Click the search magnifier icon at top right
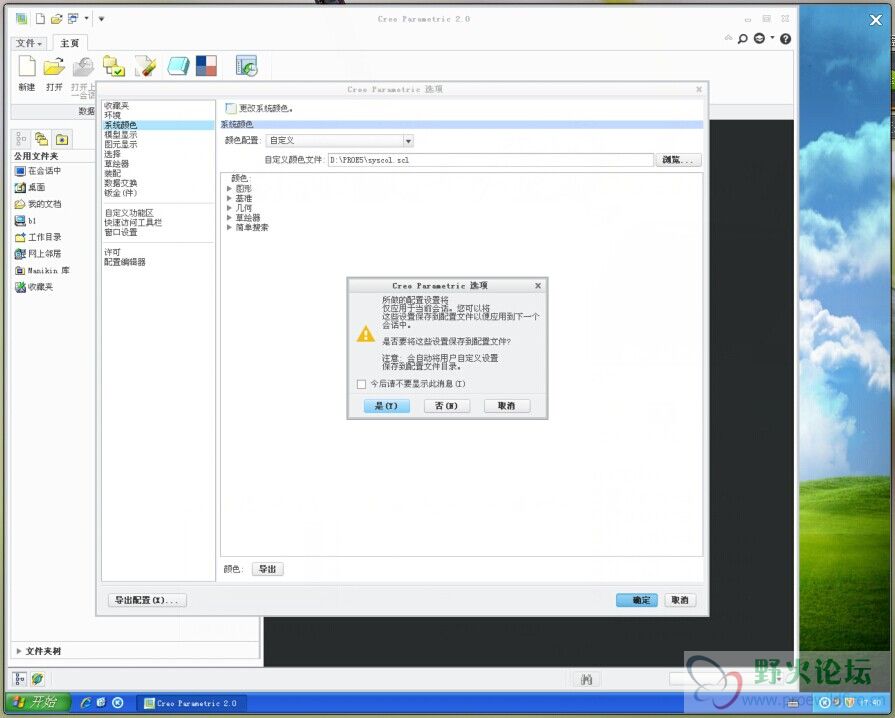The height and width of the screenshot is (718, 895). click(742, 39)
